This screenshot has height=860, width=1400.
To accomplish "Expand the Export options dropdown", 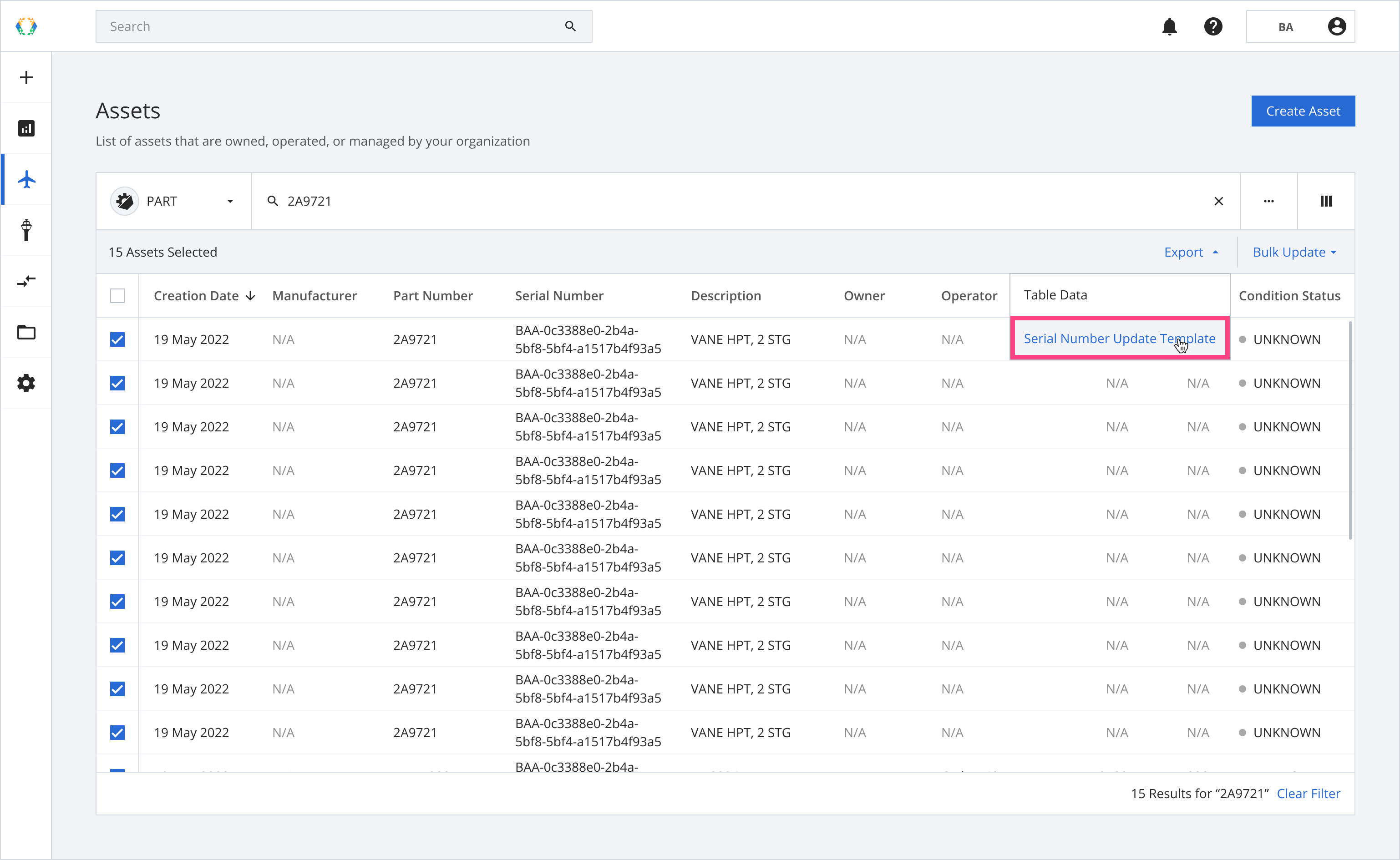I will tap(1192, 252).
